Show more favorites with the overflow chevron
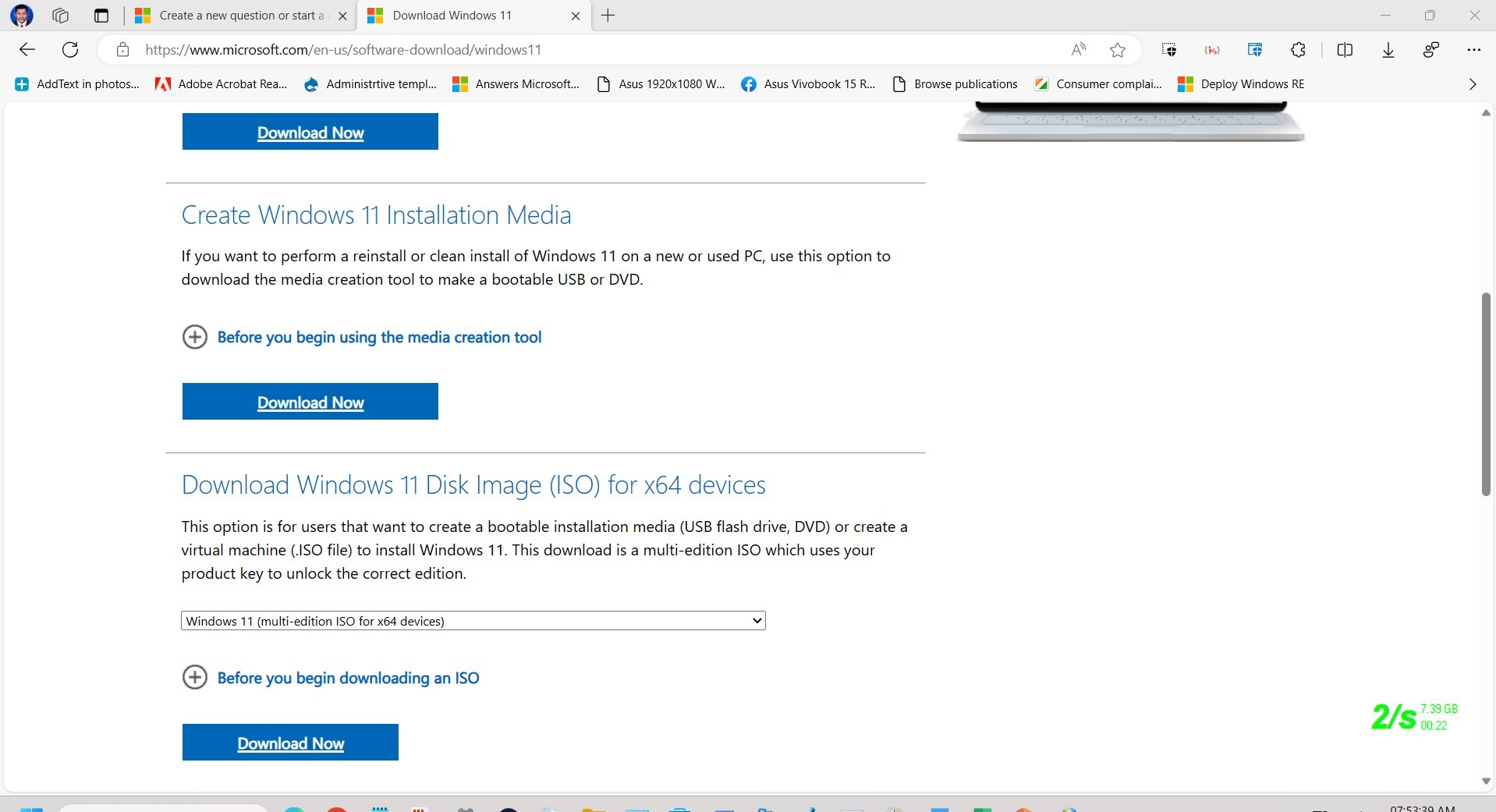The width and height of the screenshot is (1496, 812). (1473, 84)
